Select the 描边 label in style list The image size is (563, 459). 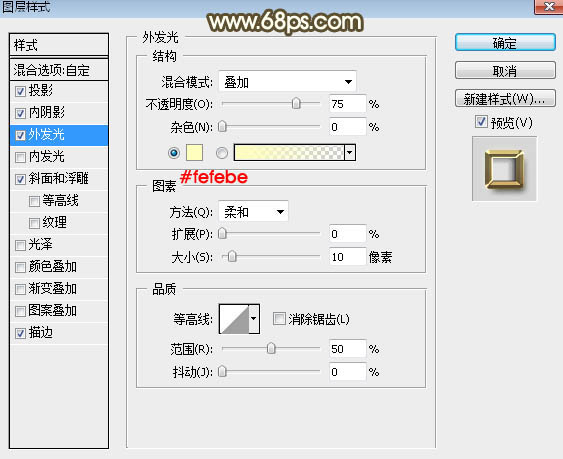[x=41, y=333]
